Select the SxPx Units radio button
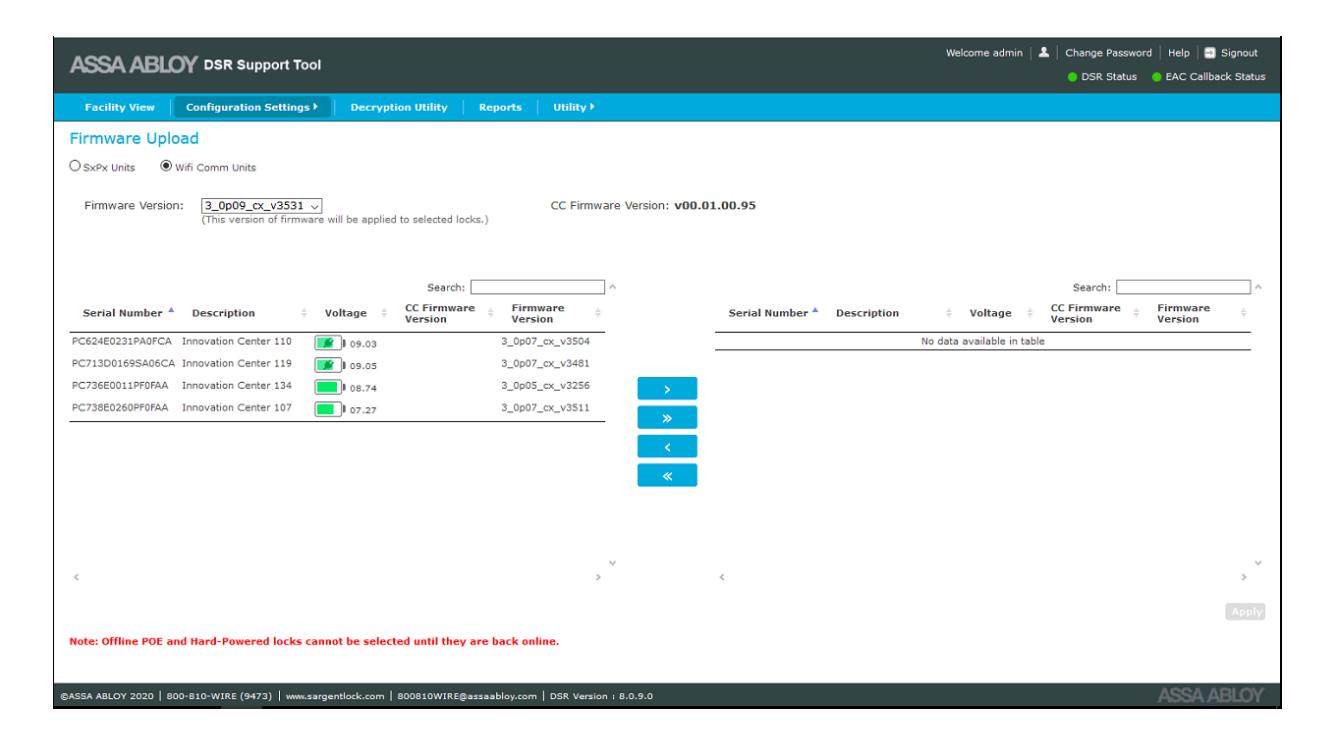 pos(73,166)
